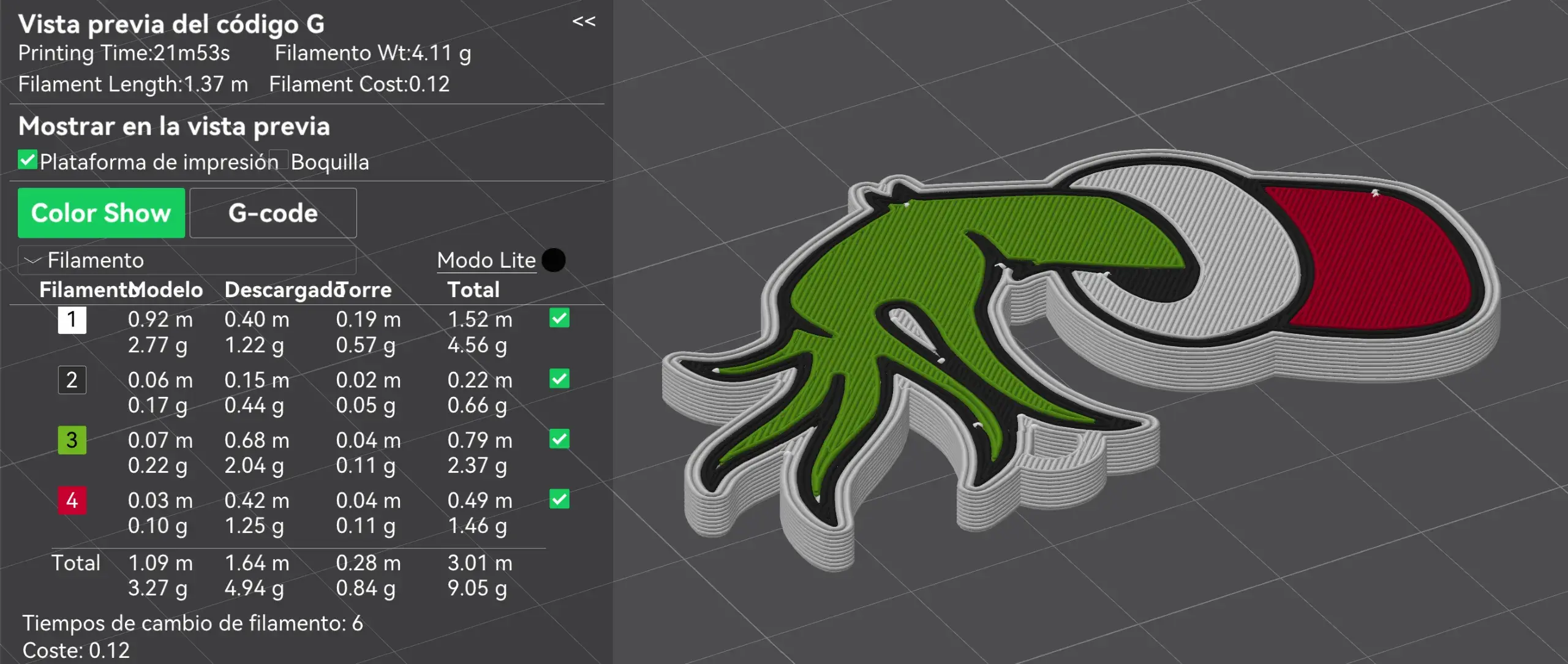Viewport: 1568px width, 664px height.
Task: Click the Modo Lite link
Action: click(486, 260)
